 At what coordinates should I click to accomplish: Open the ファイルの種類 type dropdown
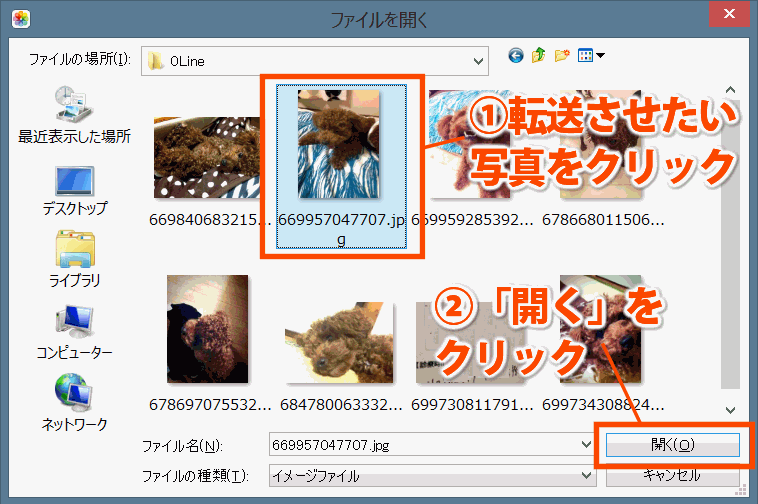click(585, 476)
